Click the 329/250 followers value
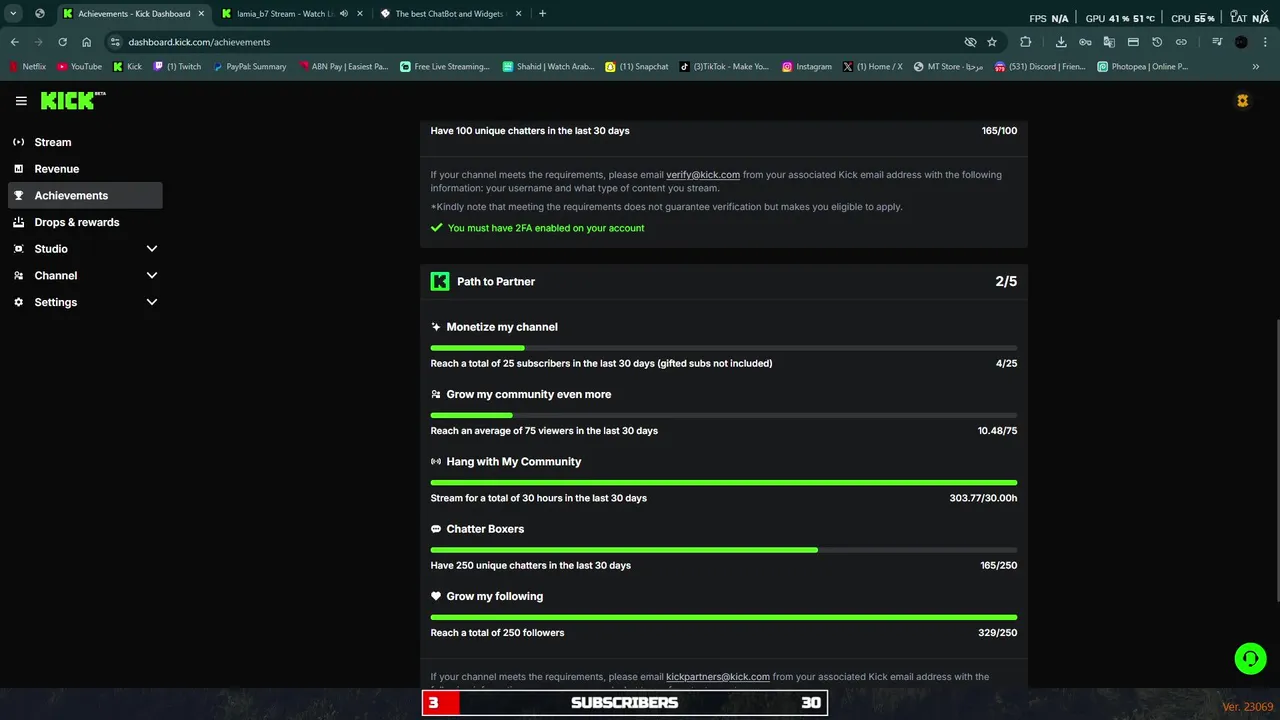The image size is (1280, 720). 998,633
